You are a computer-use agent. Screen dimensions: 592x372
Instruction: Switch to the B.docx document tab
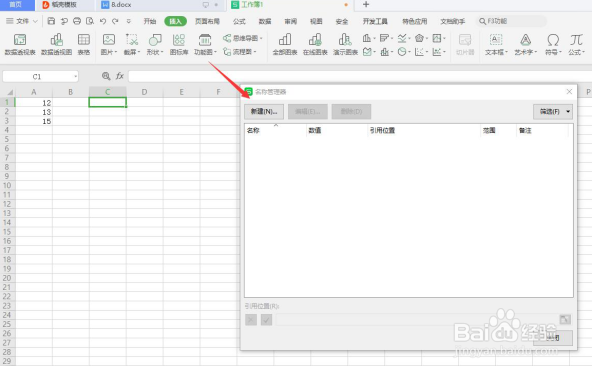pyautogui.click(x=161, y=5)
